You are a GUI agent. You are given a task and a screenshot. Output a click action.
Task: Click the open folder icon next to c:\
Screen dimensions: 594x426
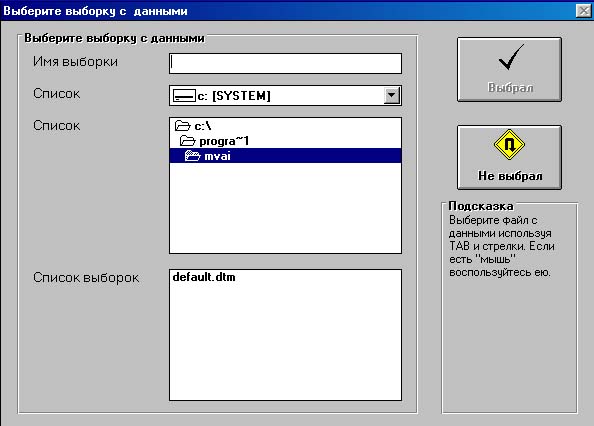pos(182,126)
